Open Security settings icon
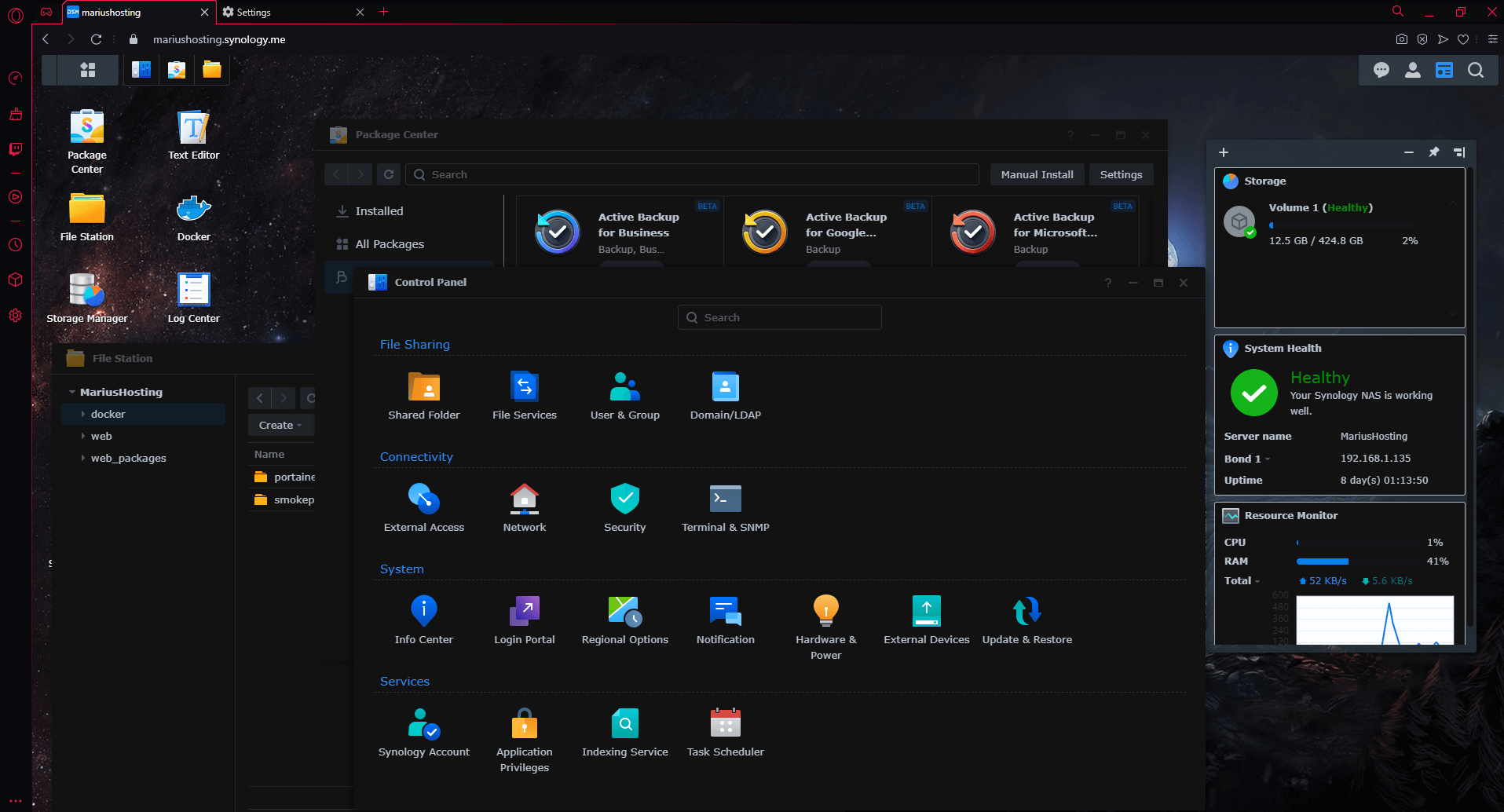Screen dimensions: 1504x812 point(625,498)
